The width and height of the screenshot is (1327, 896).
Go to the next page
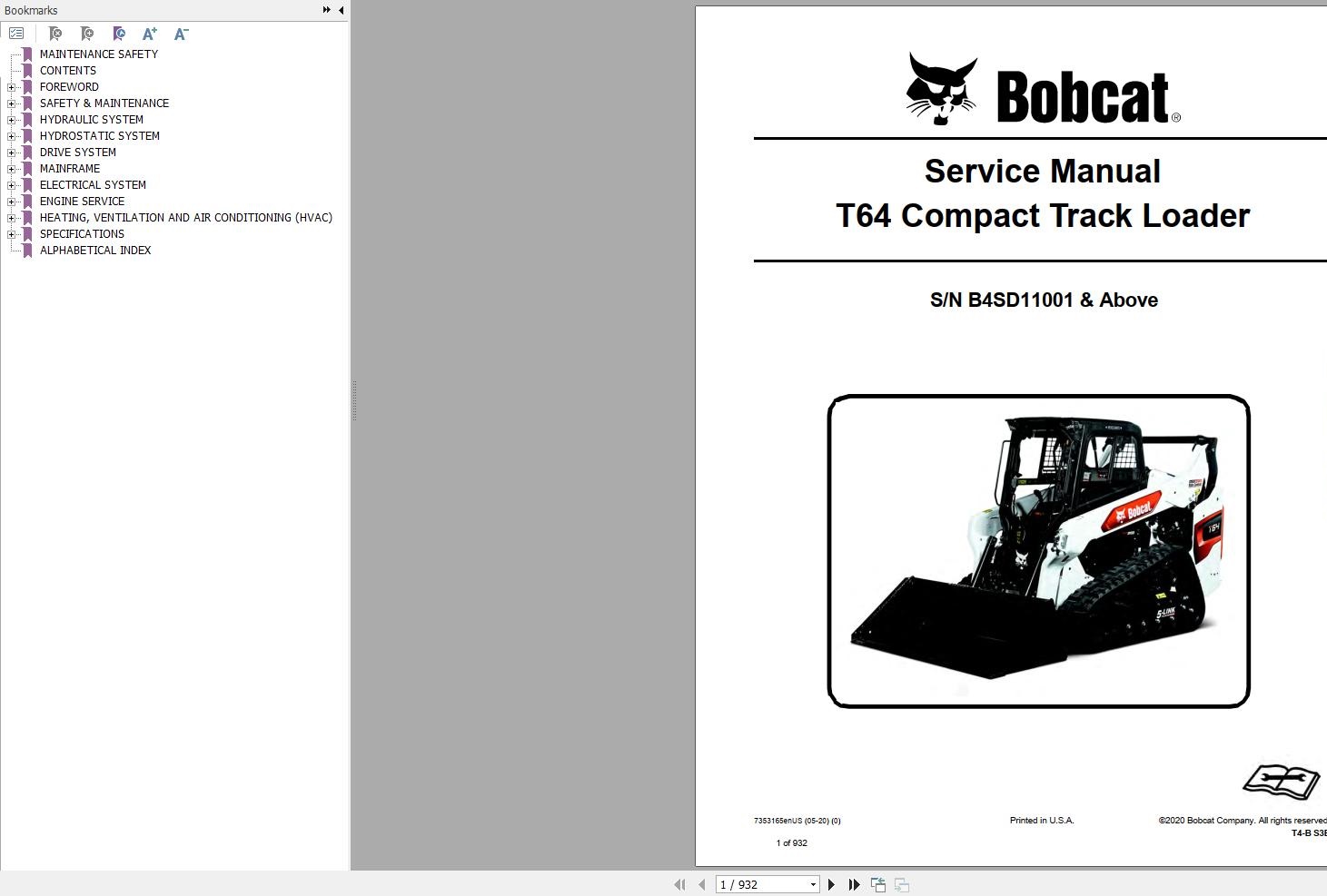tap(831, 884)
